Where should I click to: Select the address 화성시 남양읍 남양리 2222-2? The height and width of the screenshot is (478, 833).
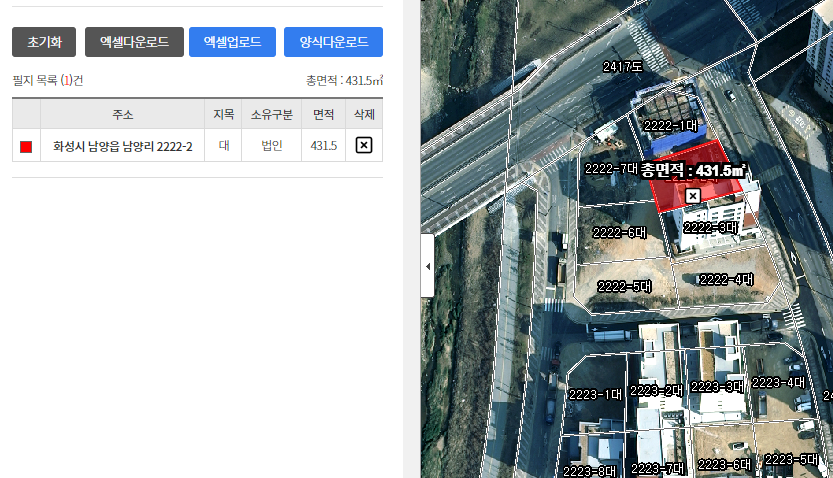coord(123,146)
